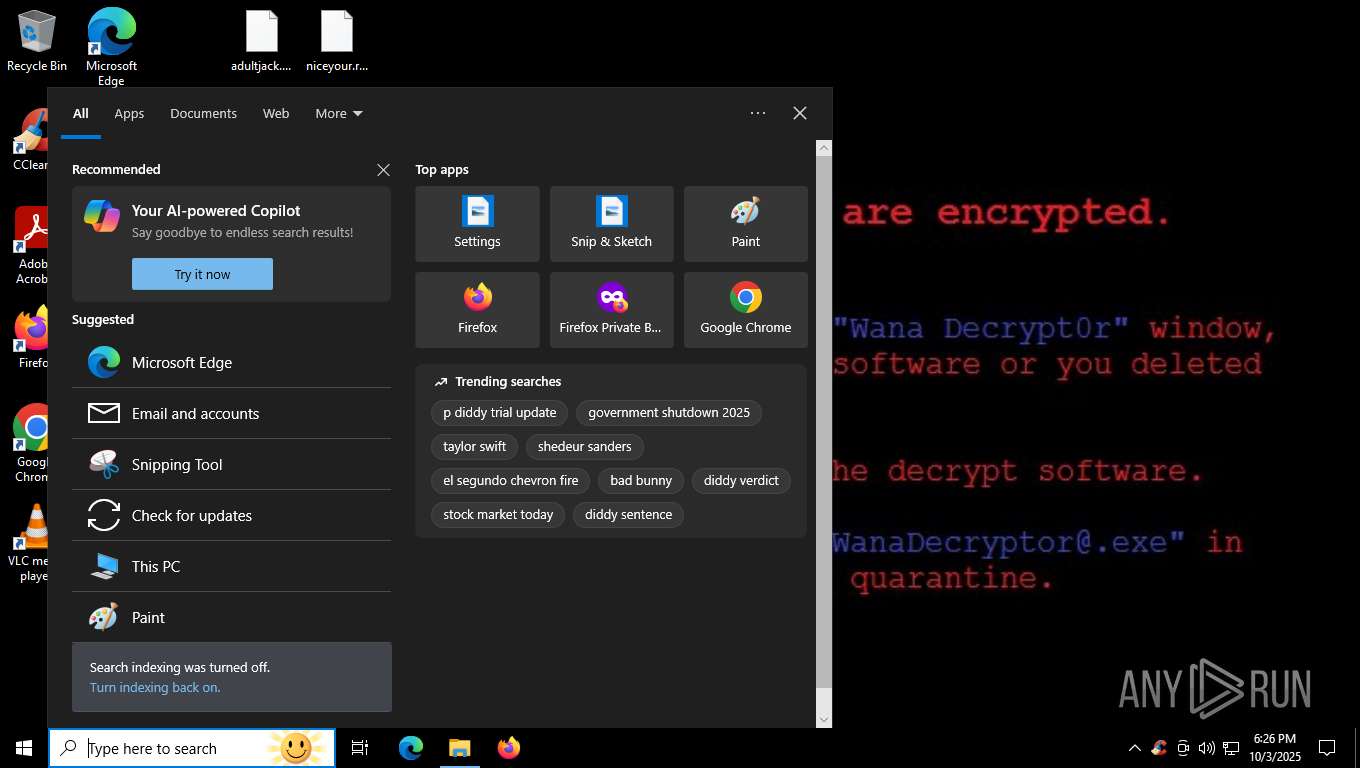Select Check for updates suggestion

coord(231,515)
